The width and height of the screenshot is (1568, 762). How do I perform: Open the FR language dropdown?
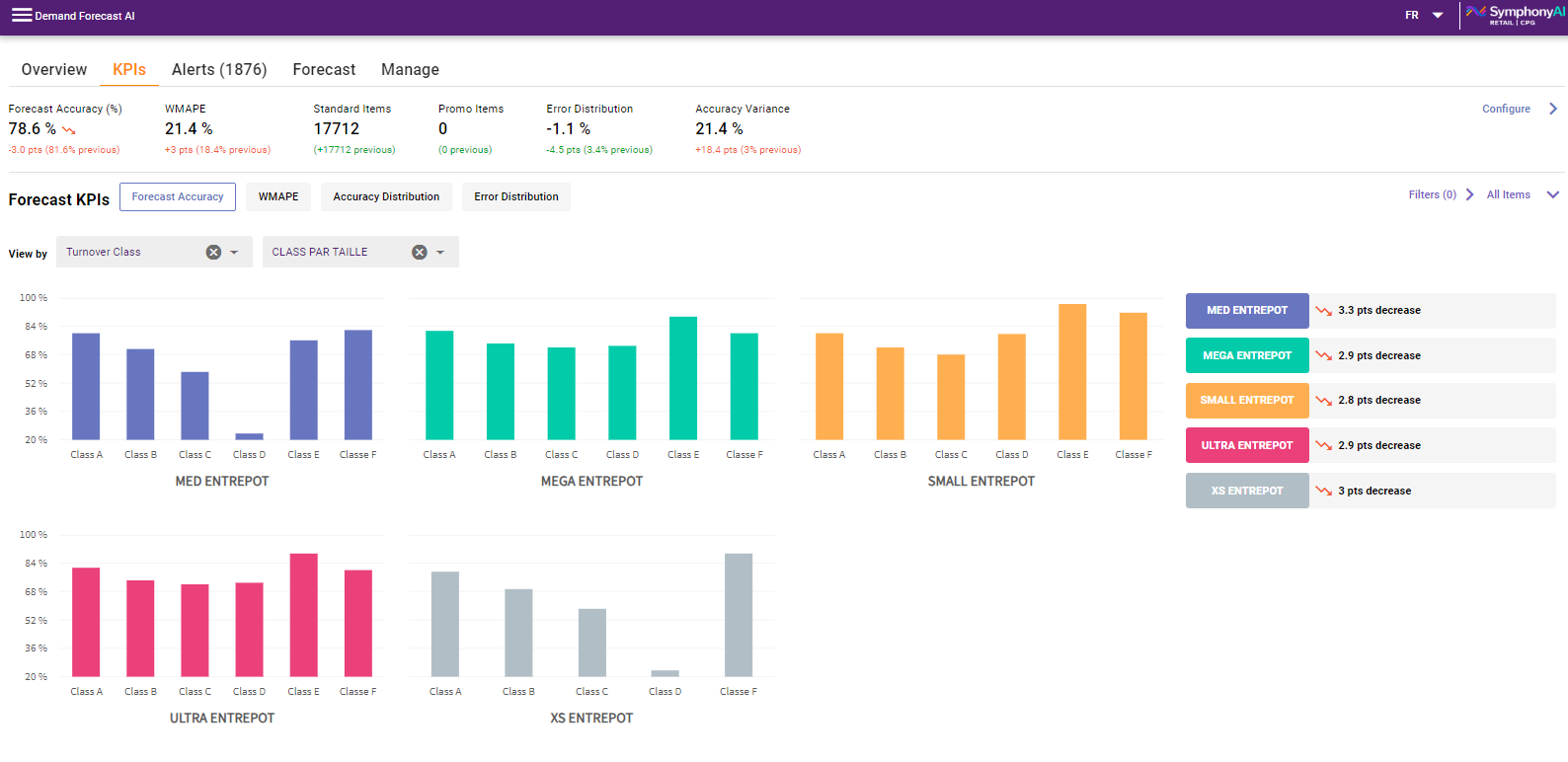coord(1424,15)
